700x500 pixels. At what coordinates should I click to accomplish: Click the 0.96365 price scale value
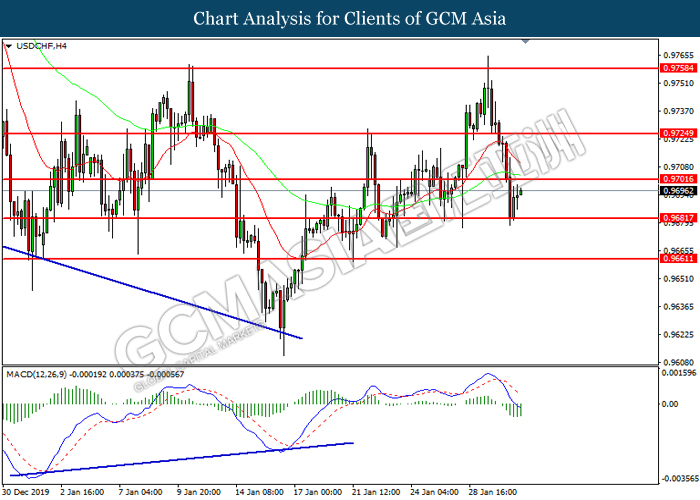(679, 307)
